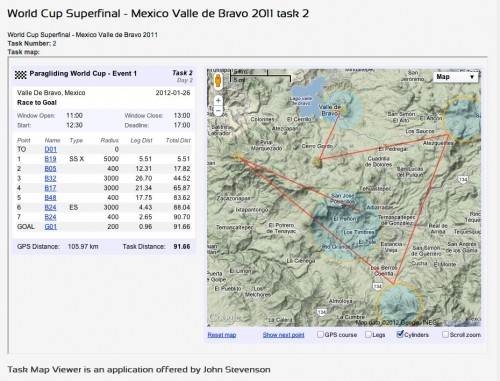Open the B32 waypoint link
500x381 pixels.
[50, 178]
